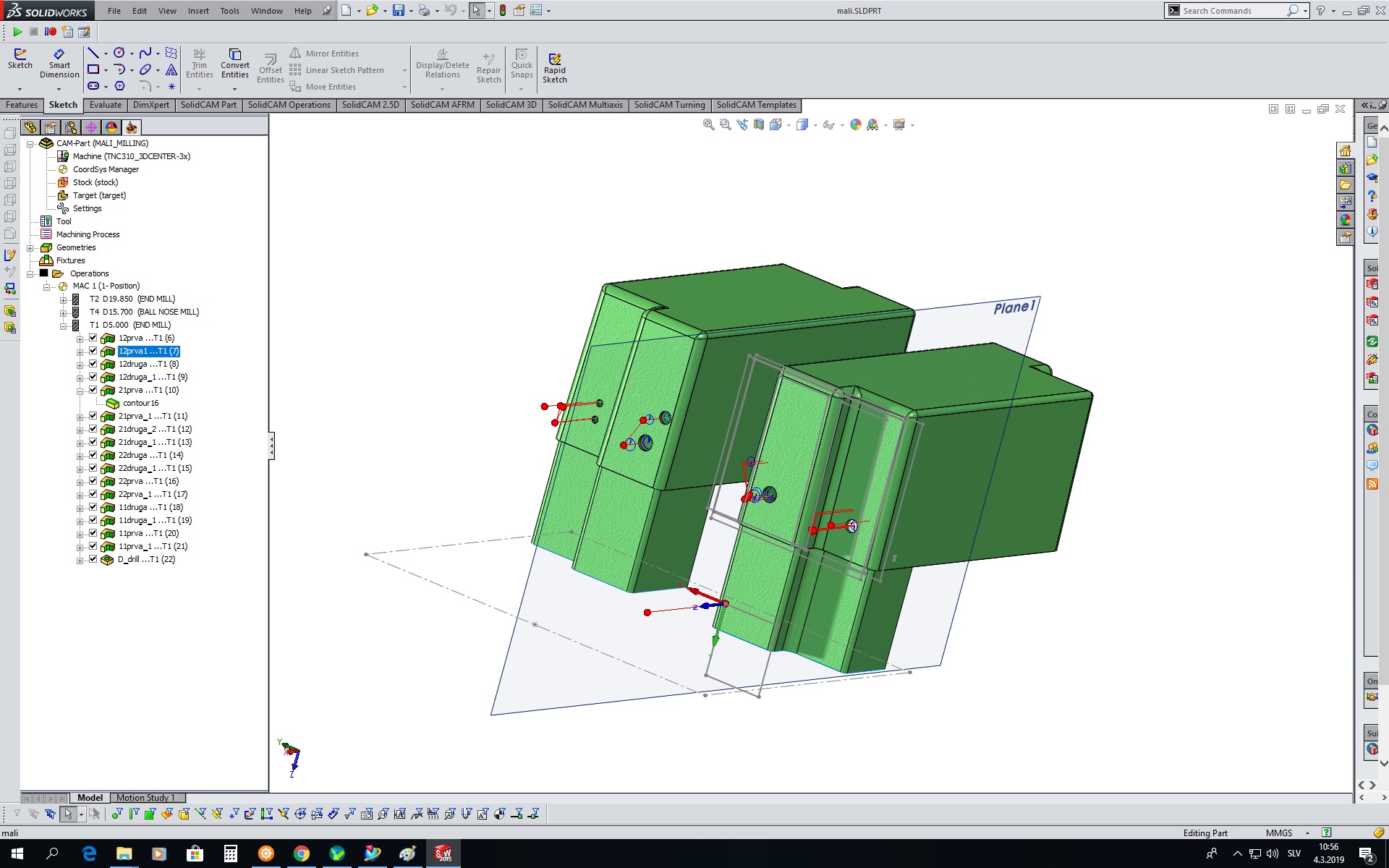This screenshot has width=1389, height=868.
Task: Switch to the SolidCAM Operations tab
Action: 289,105
